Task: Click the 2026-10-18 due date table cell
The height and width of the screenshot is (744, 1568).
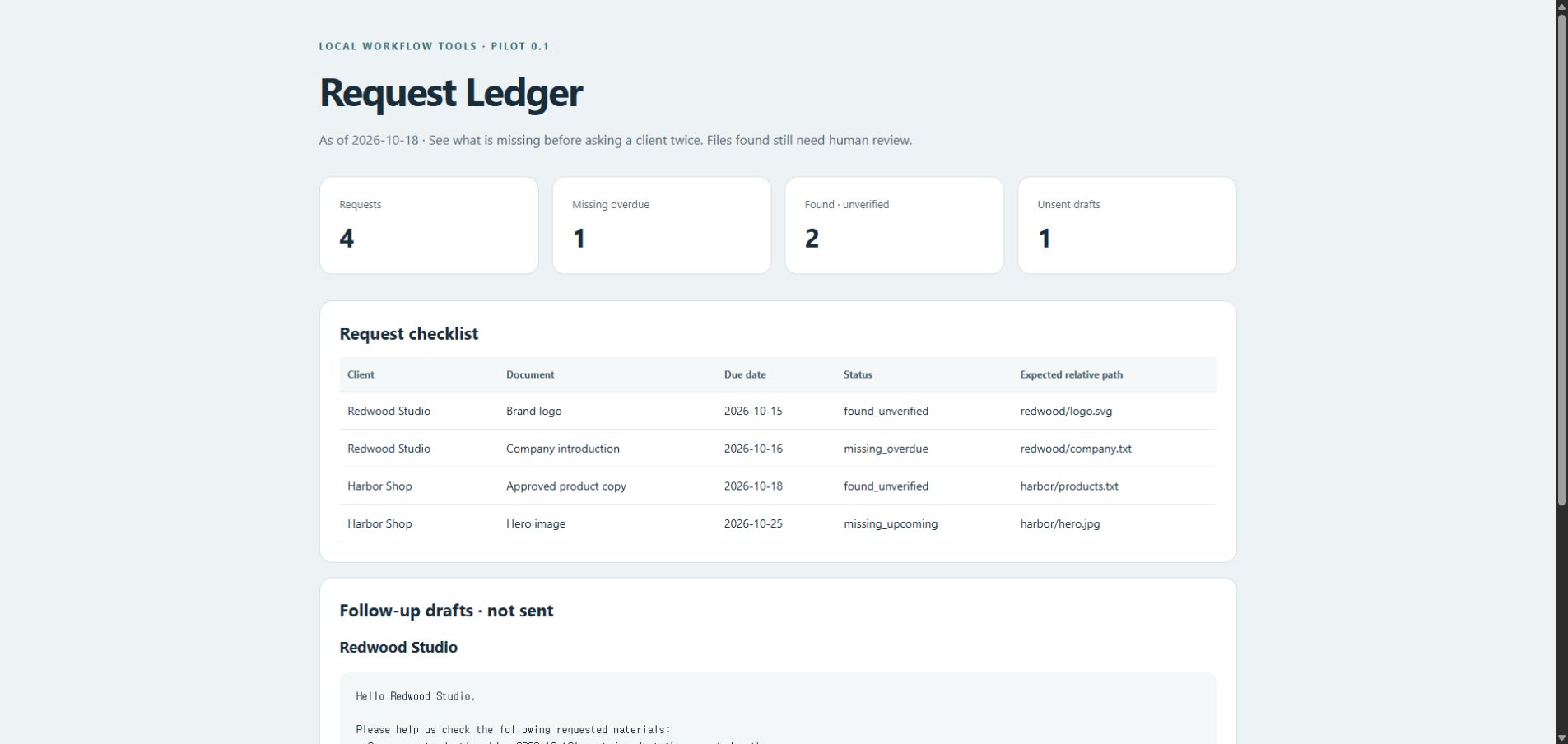Action: [753, 486]
